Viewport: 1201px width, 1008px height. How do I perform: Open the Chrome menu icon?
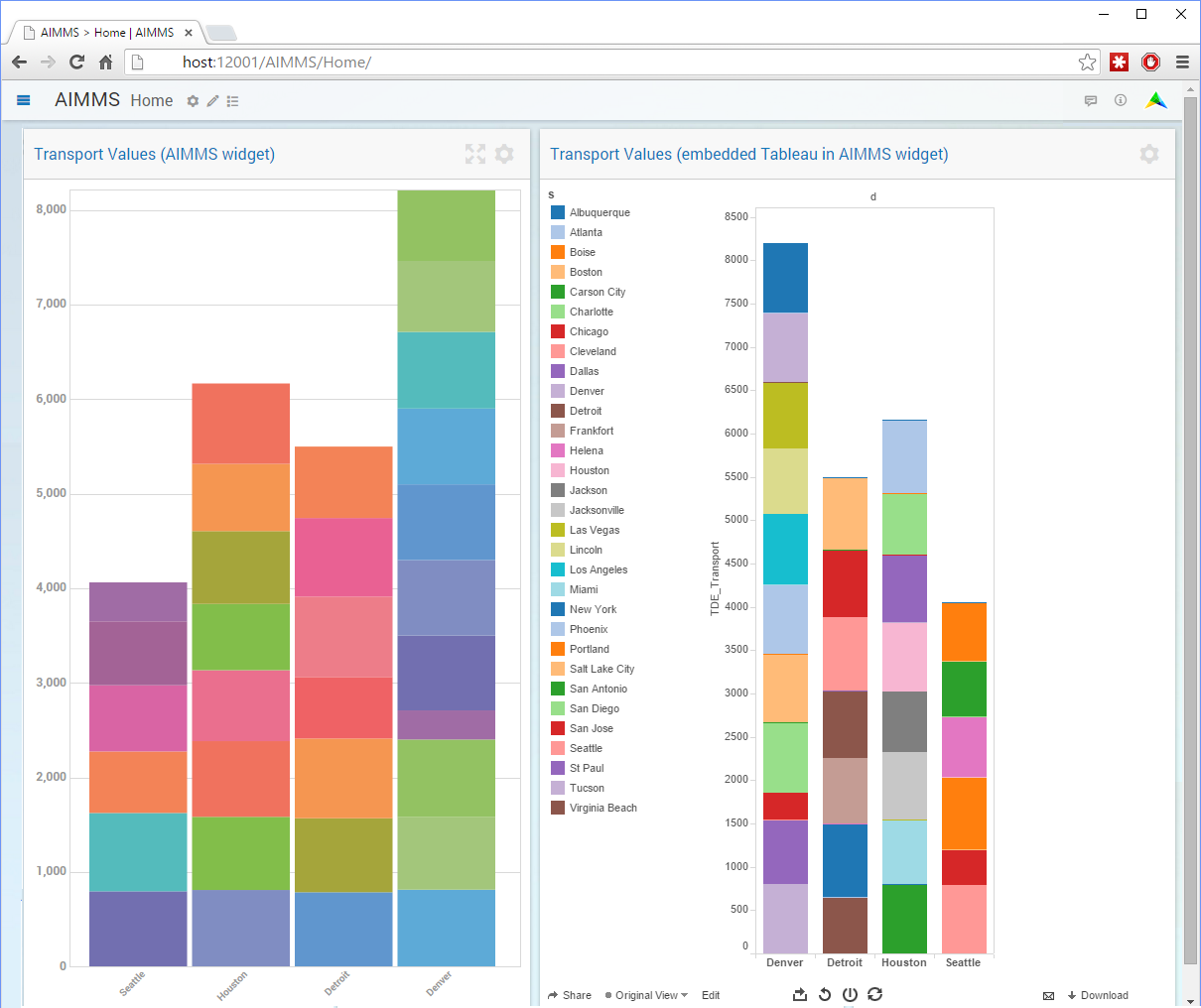[1182, 62]
